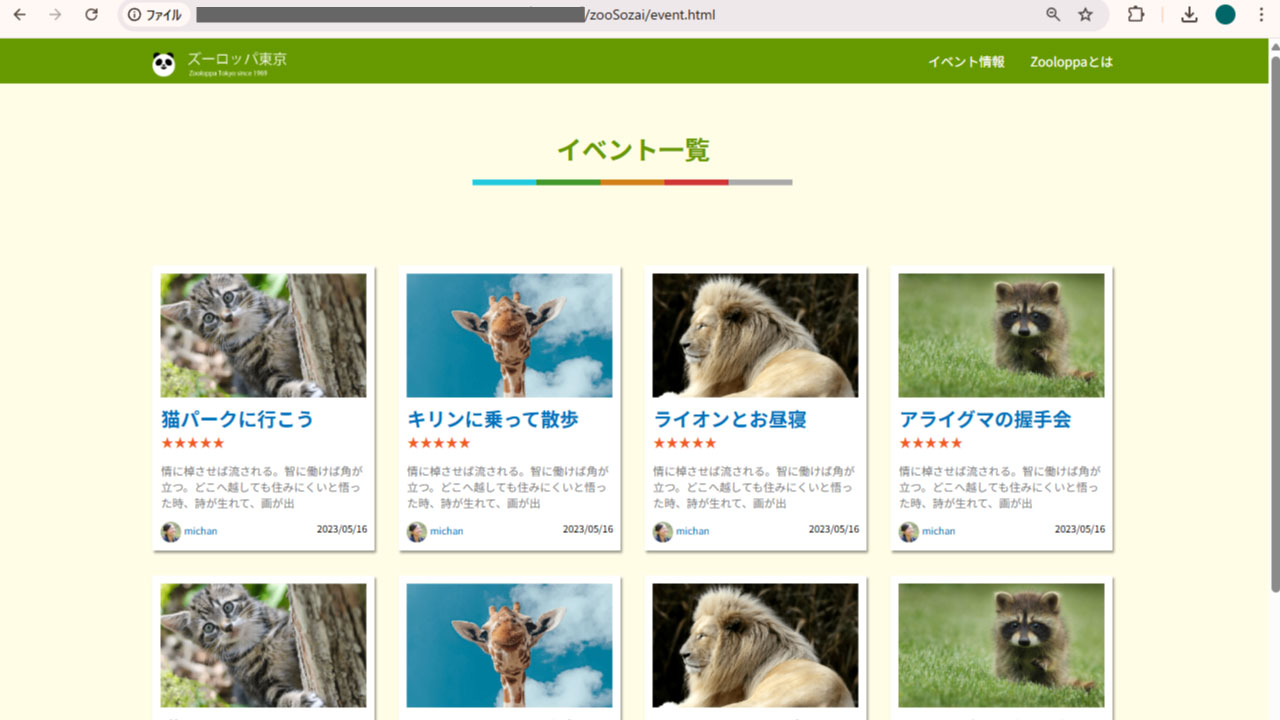Viewport: 1280px width, 720px height.
Task: Click the 2023/05/16 date on アライグマ card
Action: (x=1080, y=529)
